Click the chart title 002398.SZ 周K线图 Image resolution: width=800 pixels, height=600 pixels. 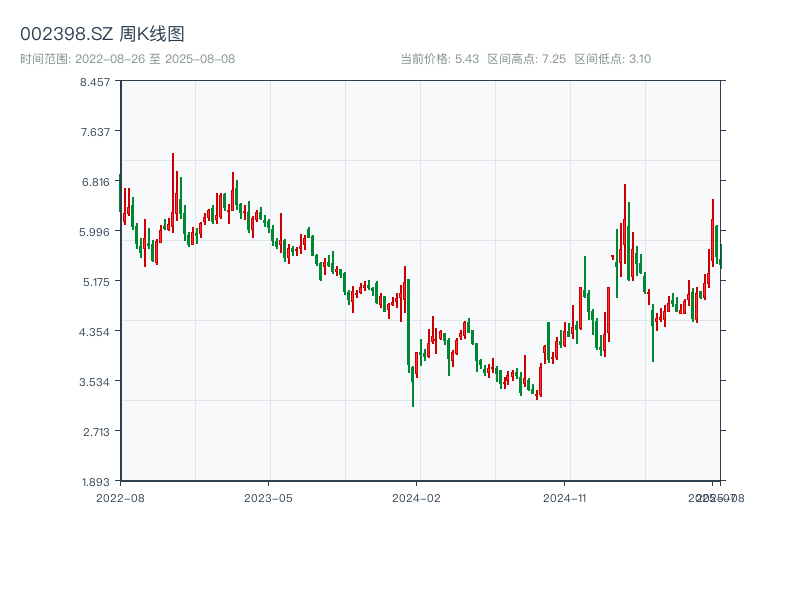click(x=102, y=35)
